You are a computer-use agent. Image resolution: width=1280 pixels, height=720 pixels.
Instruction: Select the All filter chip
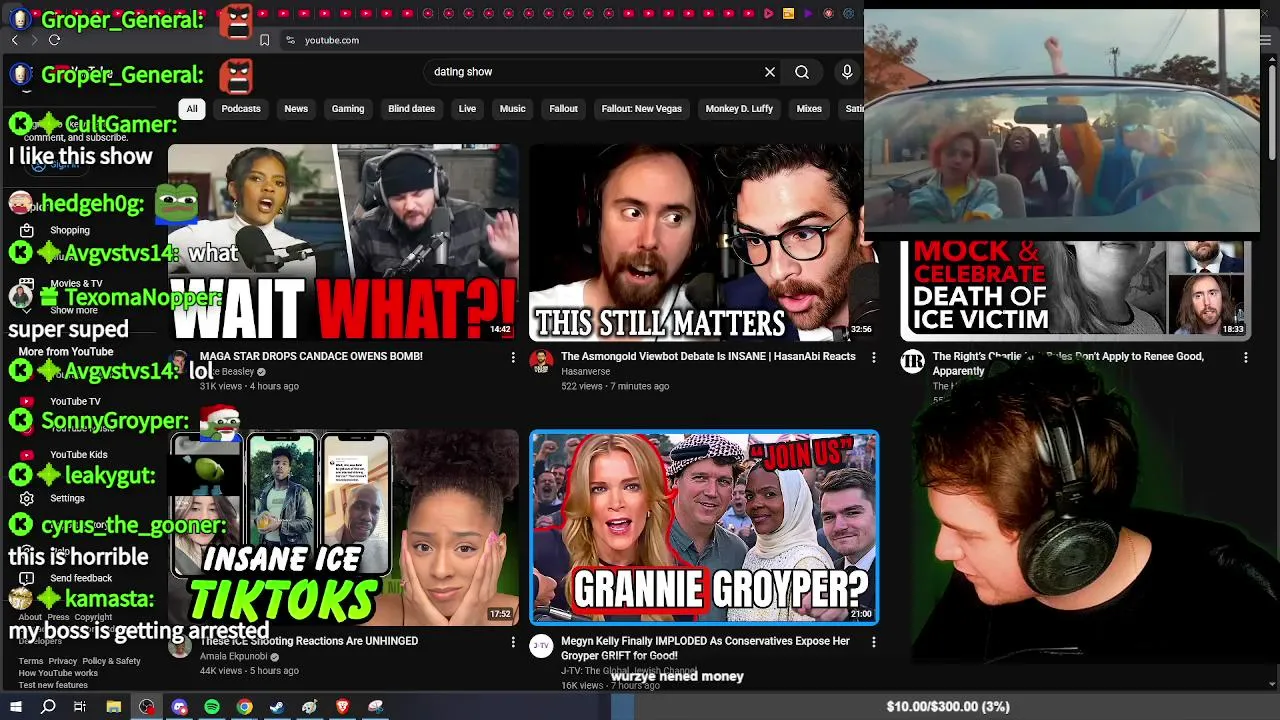point(192,108)
